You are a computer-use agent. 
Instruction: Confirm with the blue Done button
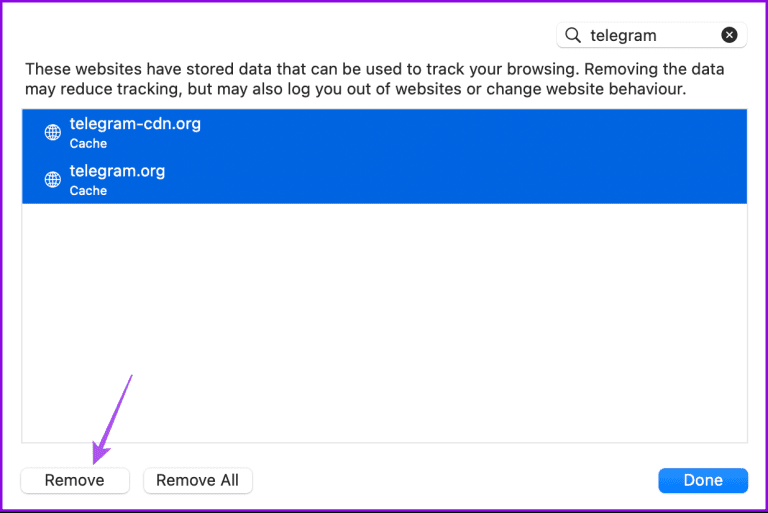[703, 480]
